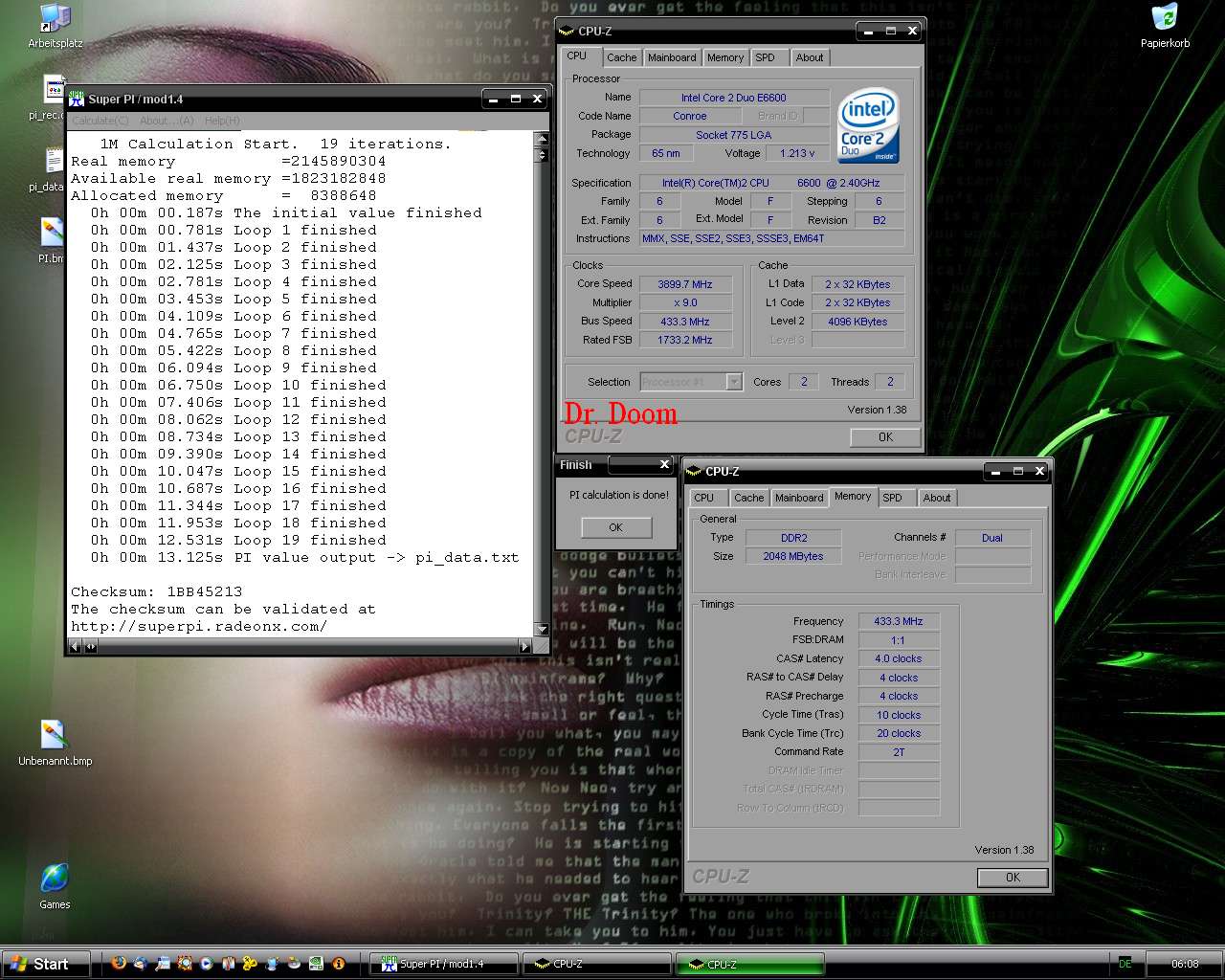1225x980 pixels.
Task: Open the Arbeitsplatz desktop icon
Action: pyautogui.click(x=55, y=26)
